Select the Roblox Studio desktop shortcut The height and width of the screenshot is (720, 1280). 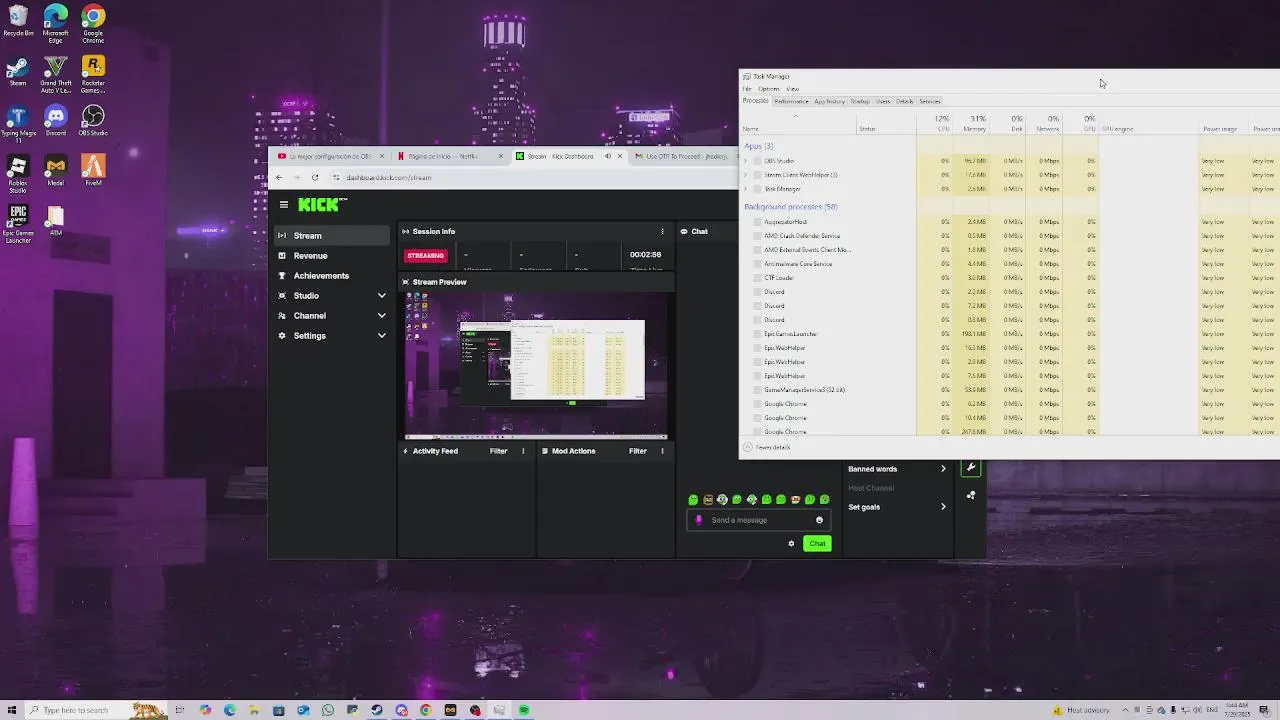click(x=18, y=174)
